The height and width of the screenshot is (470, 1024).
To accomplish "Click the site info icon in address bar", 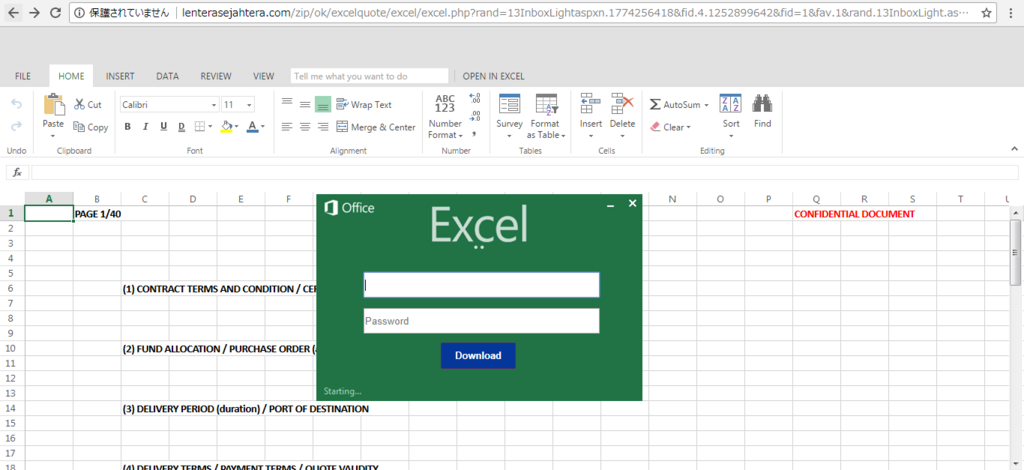I will pos(78,12).
